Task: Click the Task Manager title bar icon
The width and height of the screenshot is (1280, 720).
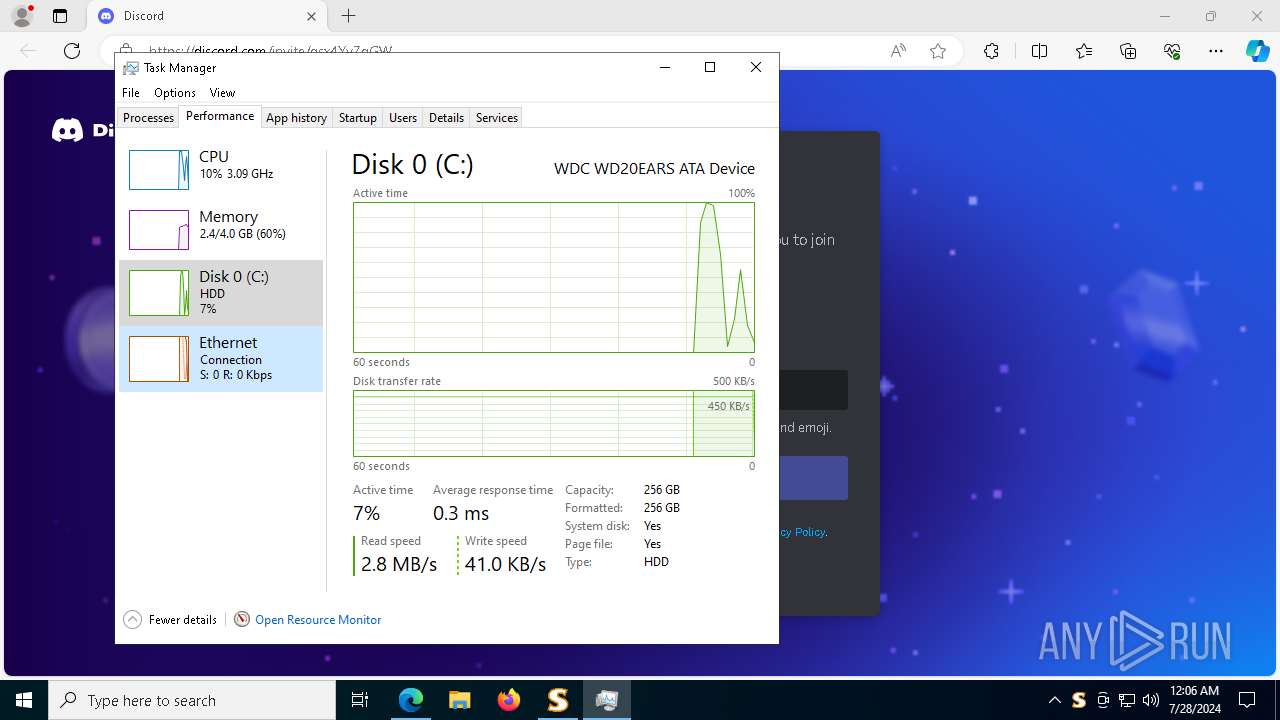Action: 131,68
